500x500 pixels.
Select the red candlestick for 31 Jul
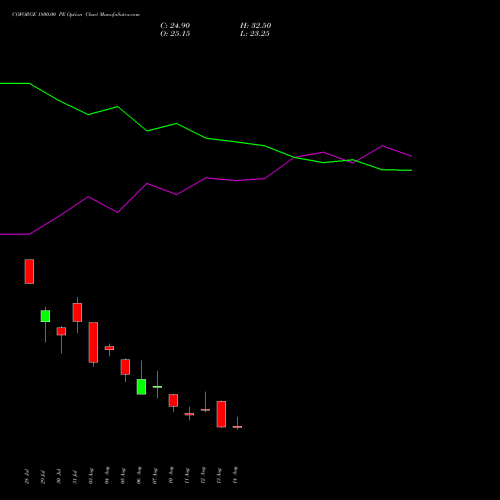(77, 312)
